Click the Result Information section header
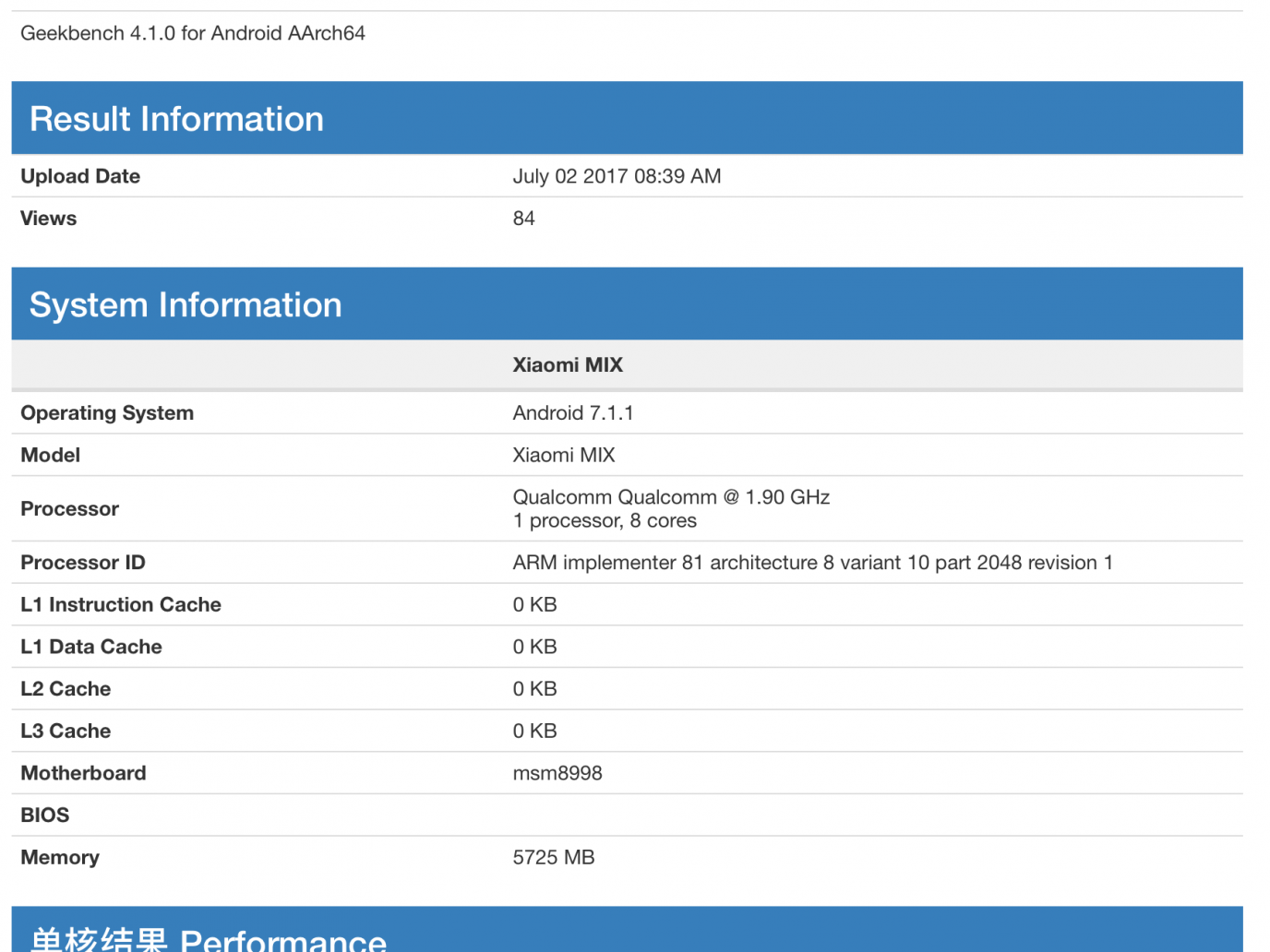The width and height of the screenshot is (1270, 952). (176, 119)
